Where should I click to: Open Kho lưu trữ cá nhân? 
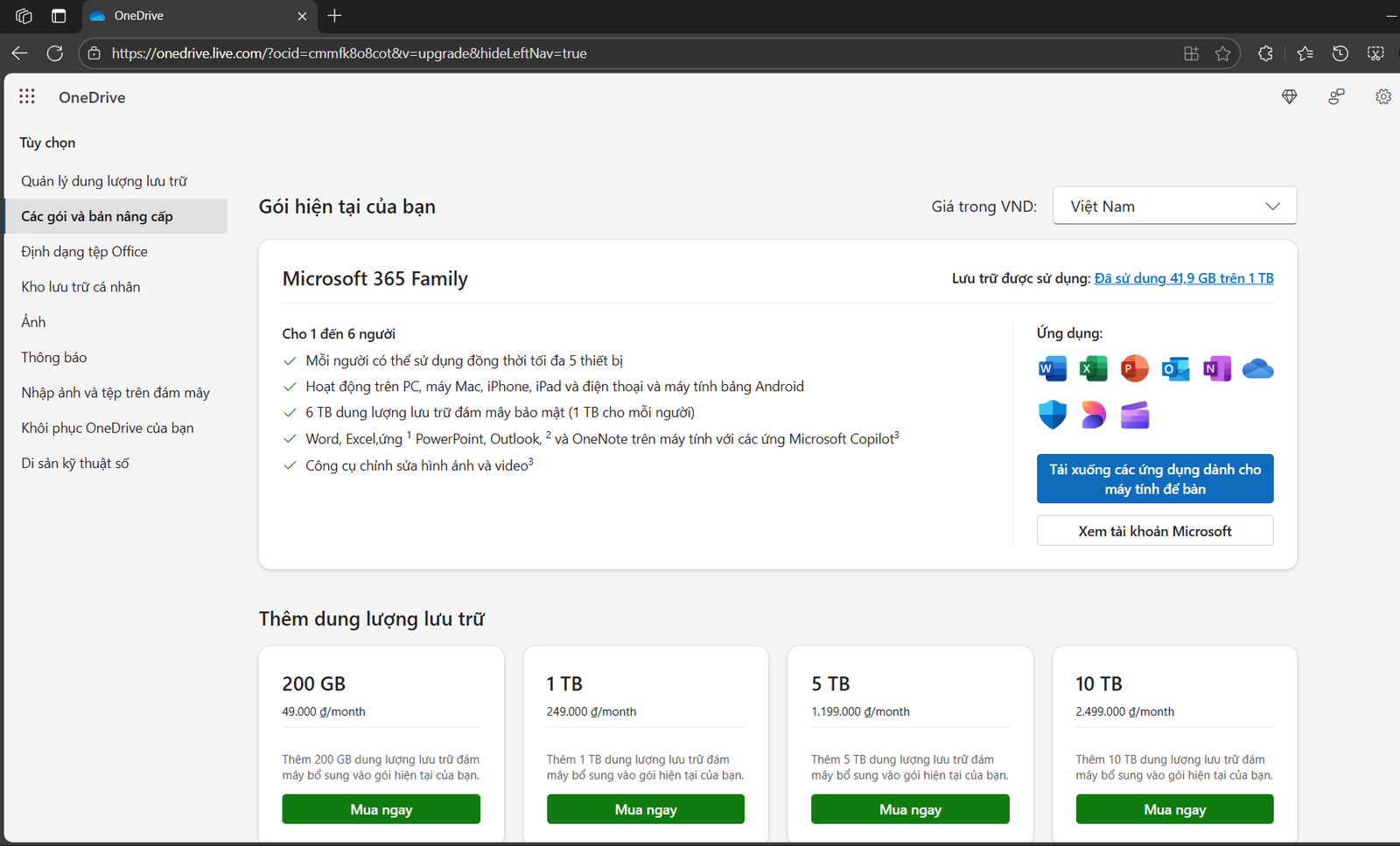point(80,287)
